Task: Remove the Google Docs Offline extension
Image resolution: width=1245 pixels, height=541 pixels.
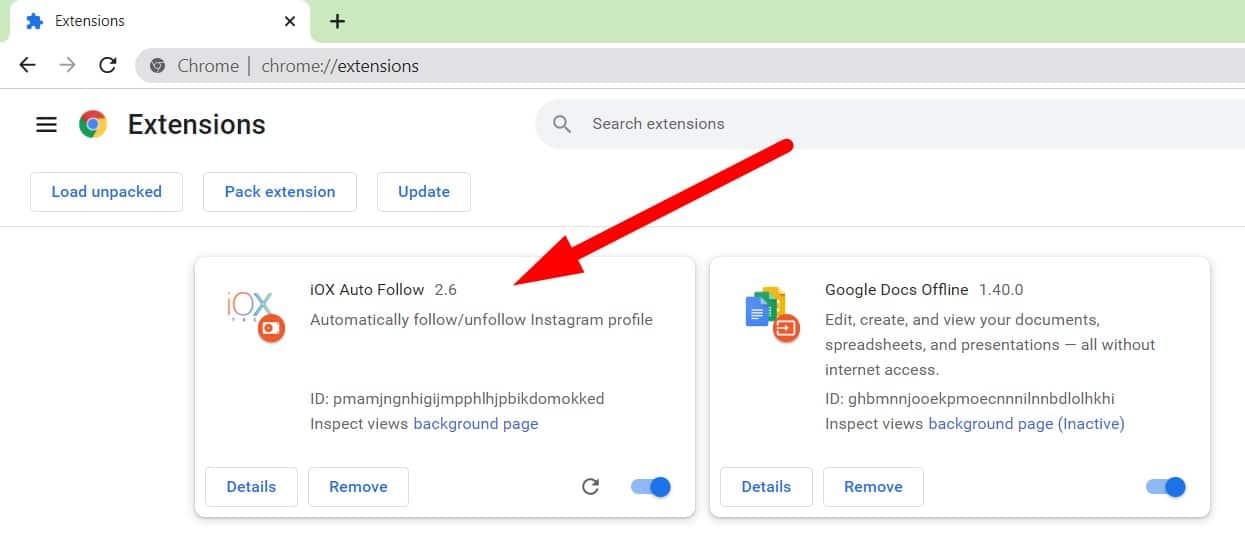Action: (x=872, y=487)
